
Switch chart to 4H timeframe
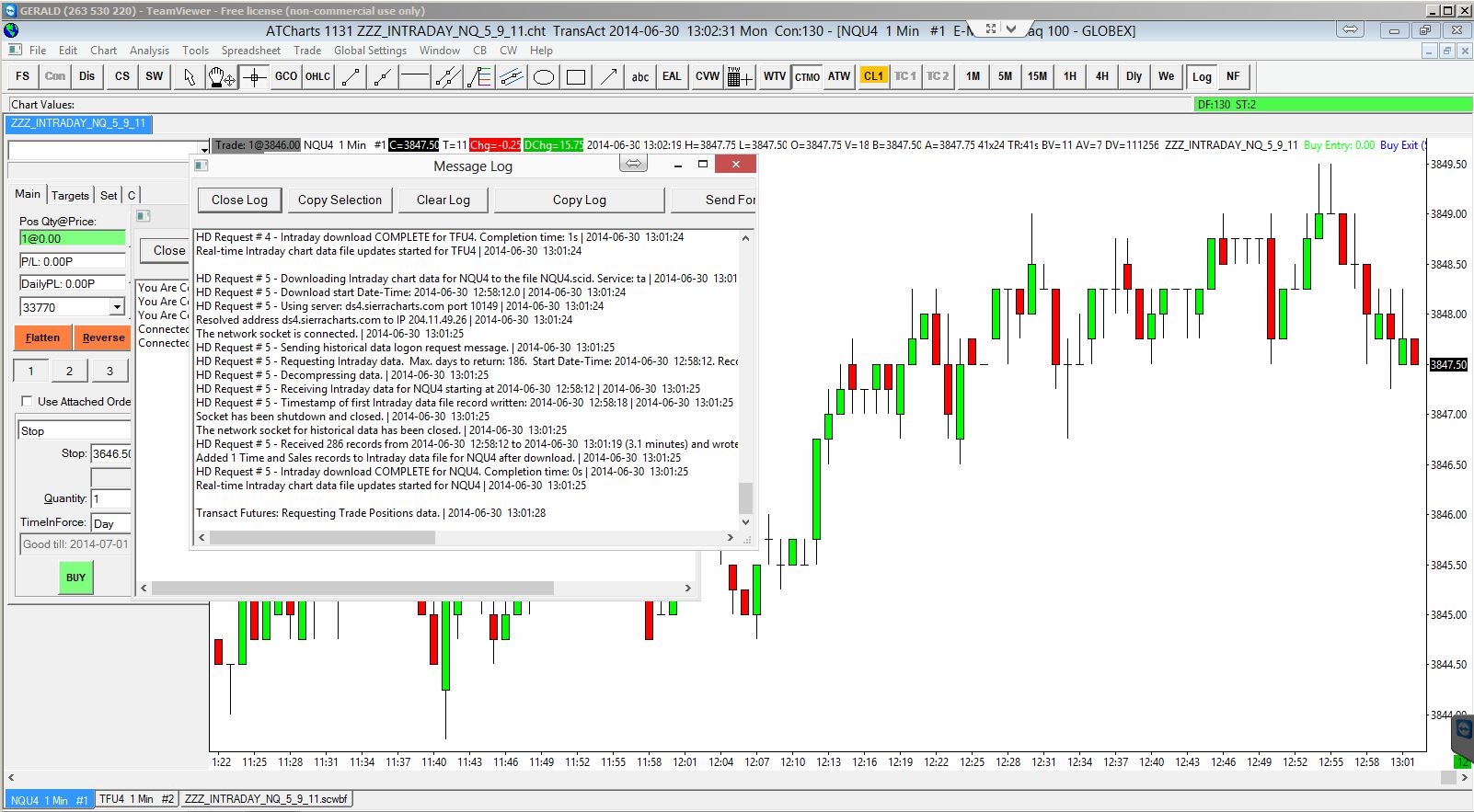pyautogui.click(x=1102, y=76)
